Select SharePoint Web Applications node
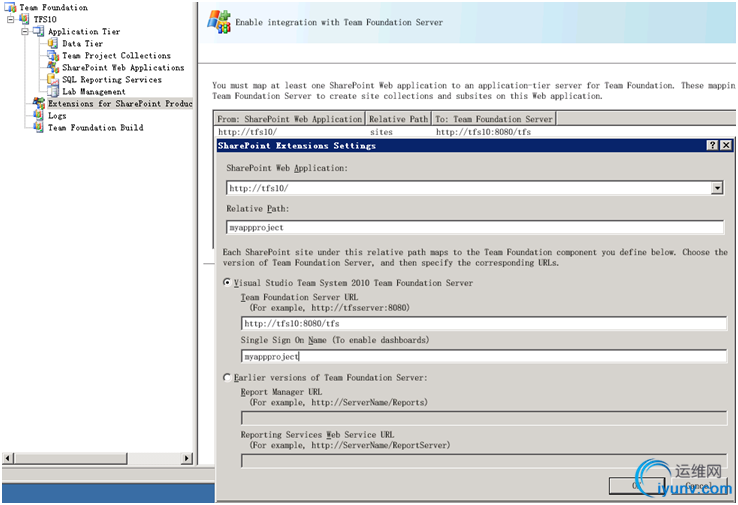 coord(123,68)
